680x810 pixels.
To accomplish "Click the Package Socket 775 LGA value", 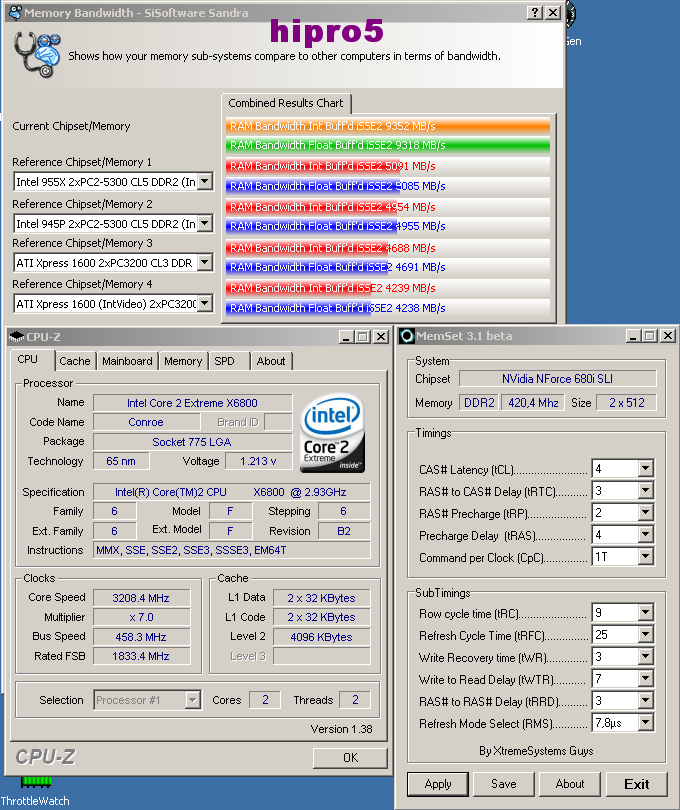I will pyautogui.click(x=192, y=442).
